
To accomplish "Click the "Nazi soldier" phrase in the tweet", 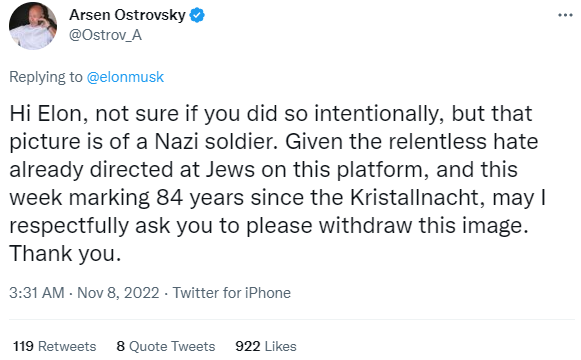I will click(216, 141).
